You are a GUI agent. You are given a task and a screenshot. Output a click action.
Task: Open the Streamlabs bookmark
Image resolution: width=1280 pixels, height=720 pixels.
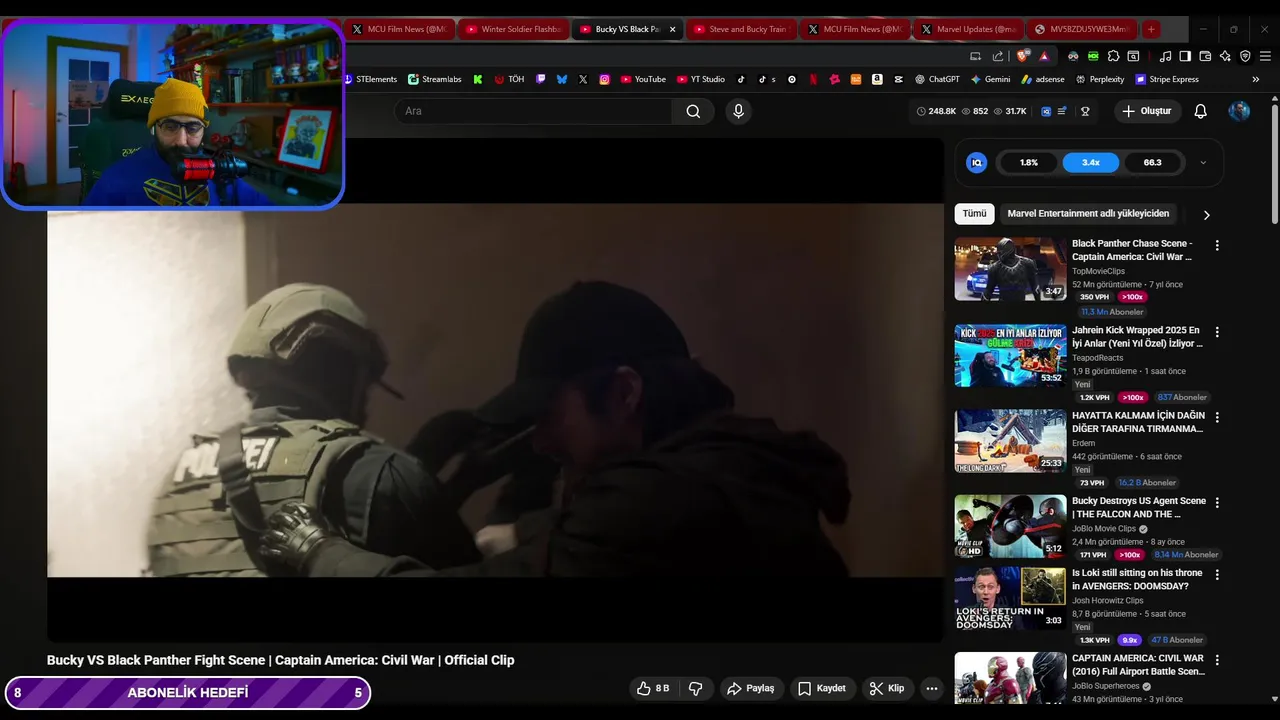(434, 79)
